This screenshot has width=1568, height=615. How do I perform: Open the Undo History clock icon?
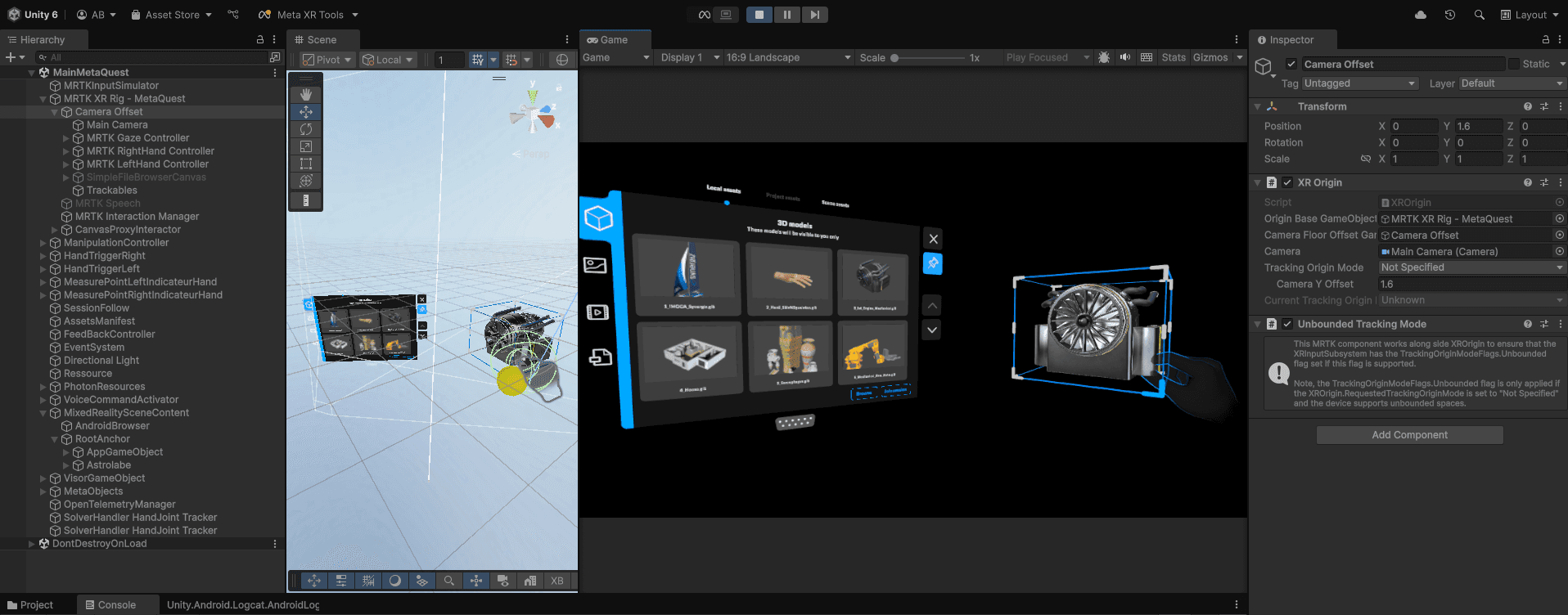click(1449, 15)
